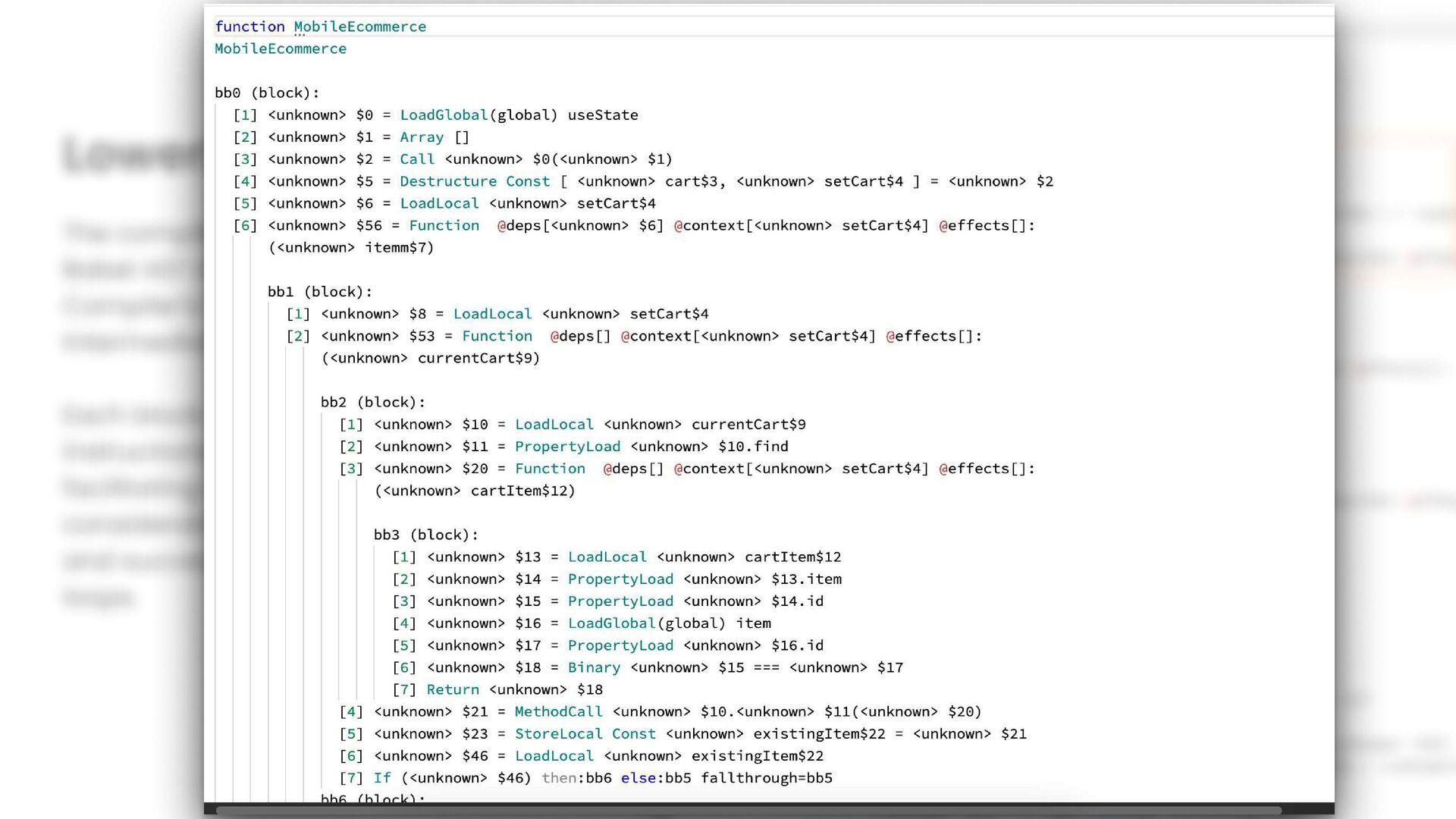1456x819 pixels.
Task: Click the '$6 = LoadLocal setCart$4' line
Action: pyautogui.click(x=444, y=203)
